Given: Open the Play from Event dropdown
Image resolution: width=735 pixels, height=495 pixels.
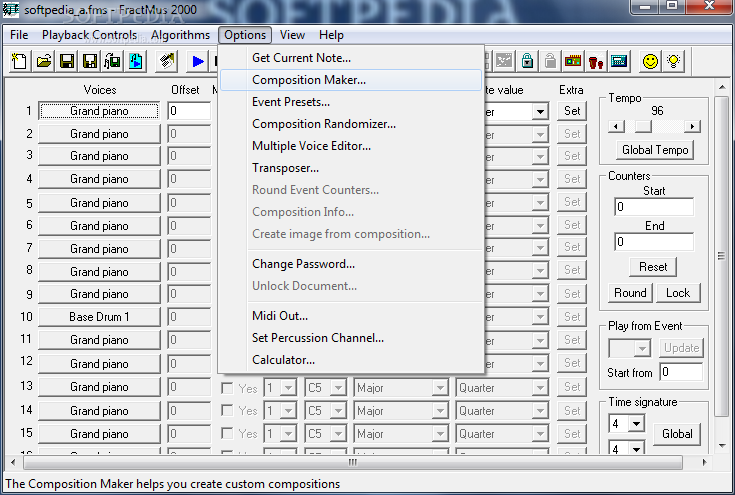Looking at the screenshot, I should (x=630, y=348).
